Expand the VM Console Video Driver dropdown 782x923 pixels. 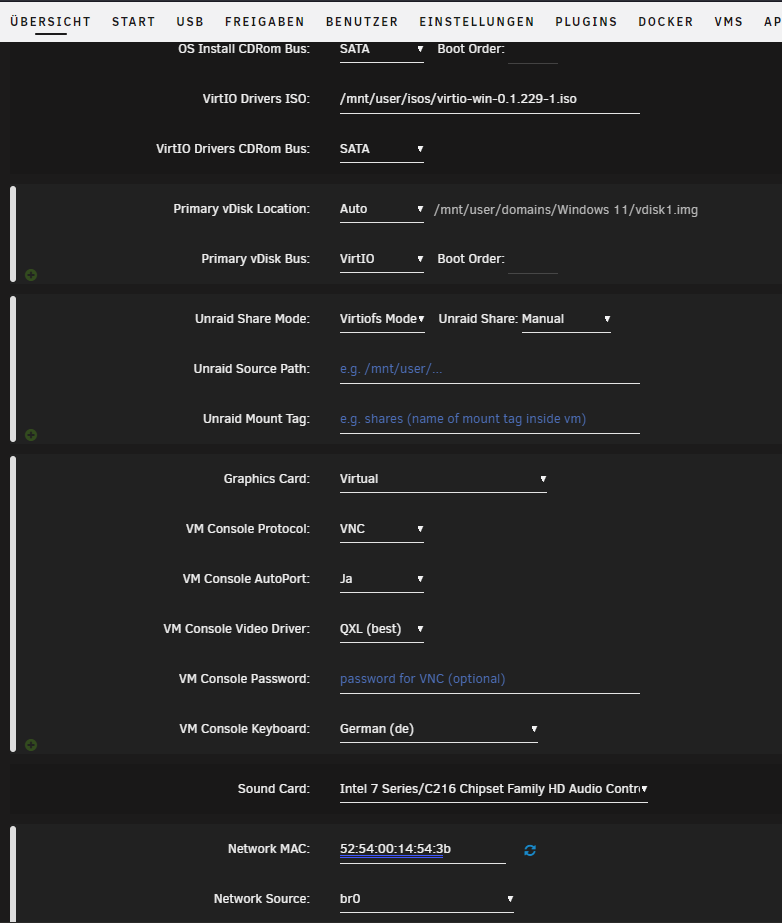pos(381,629)
